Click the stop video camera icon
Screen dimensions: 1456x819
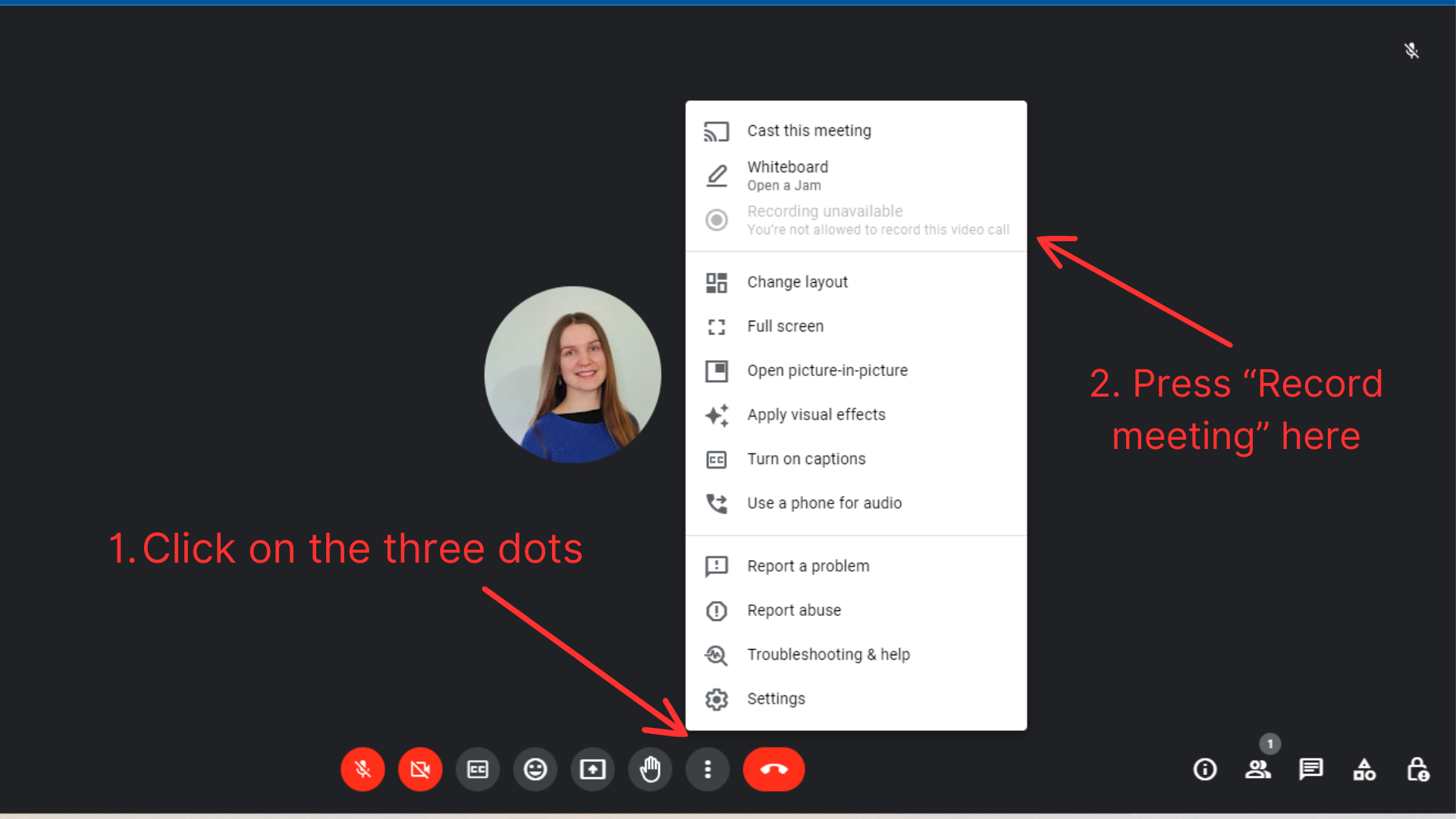(420, 769)
